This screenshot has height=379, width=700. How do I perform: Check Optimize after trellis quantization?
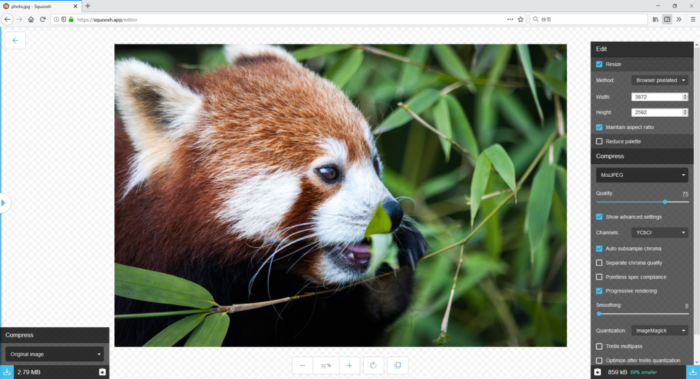pos(599,361)
